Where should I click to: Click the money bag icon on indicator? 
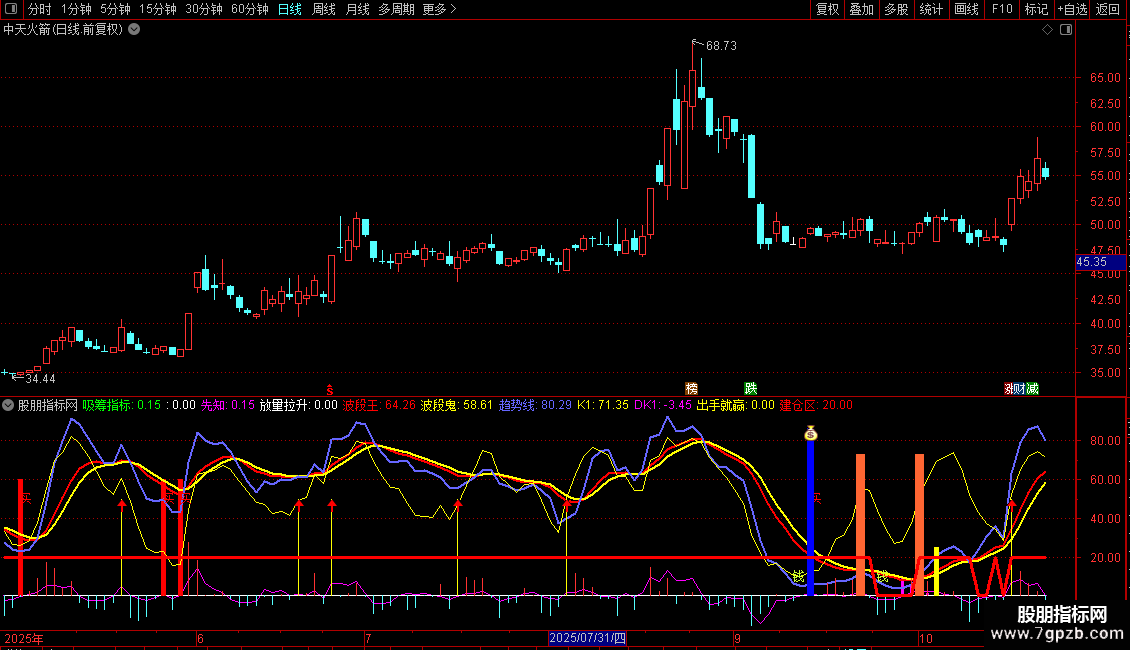click(x=810, y=433)
